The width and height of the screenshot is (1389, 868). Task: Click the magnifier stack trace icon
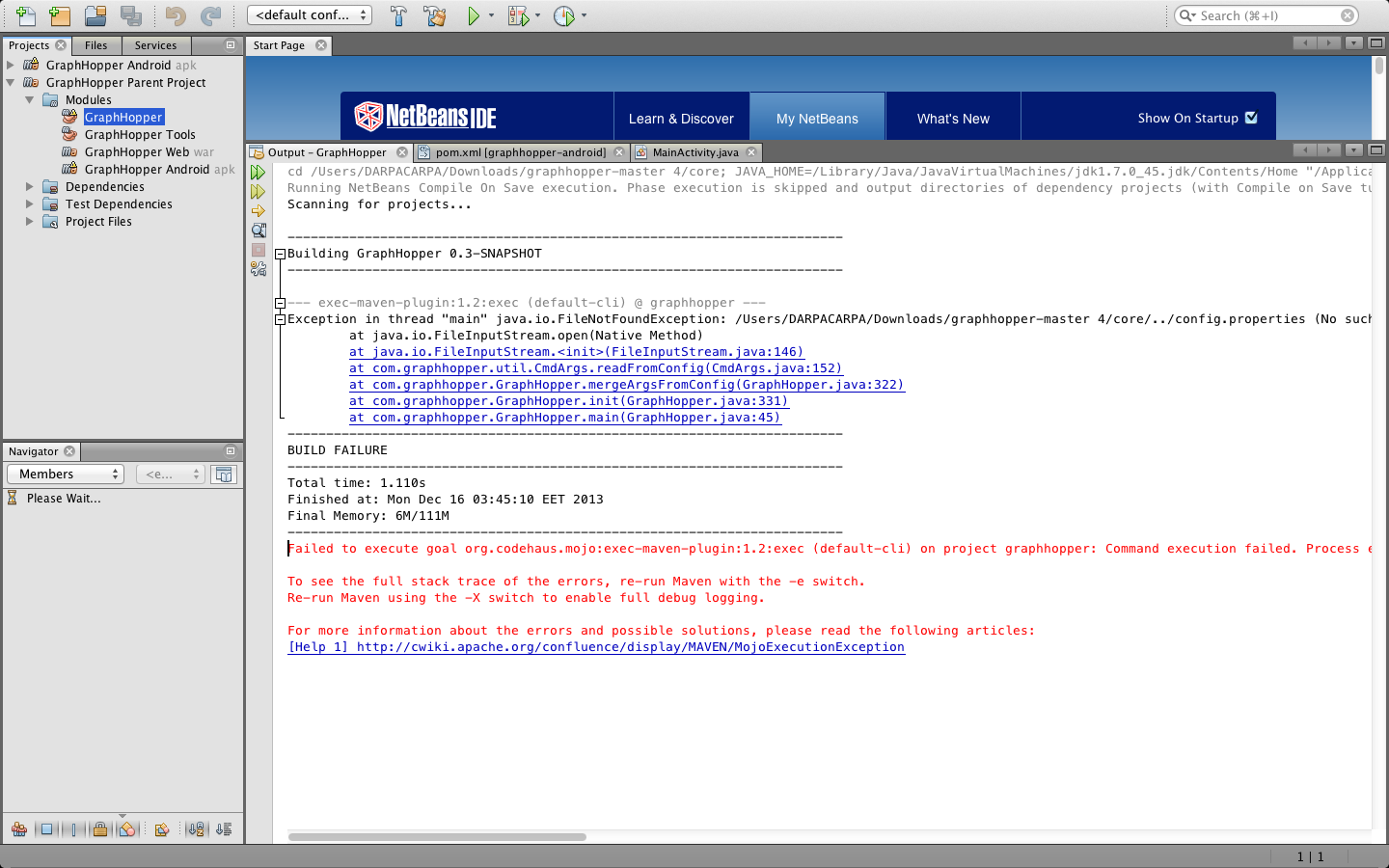(259, 231)
